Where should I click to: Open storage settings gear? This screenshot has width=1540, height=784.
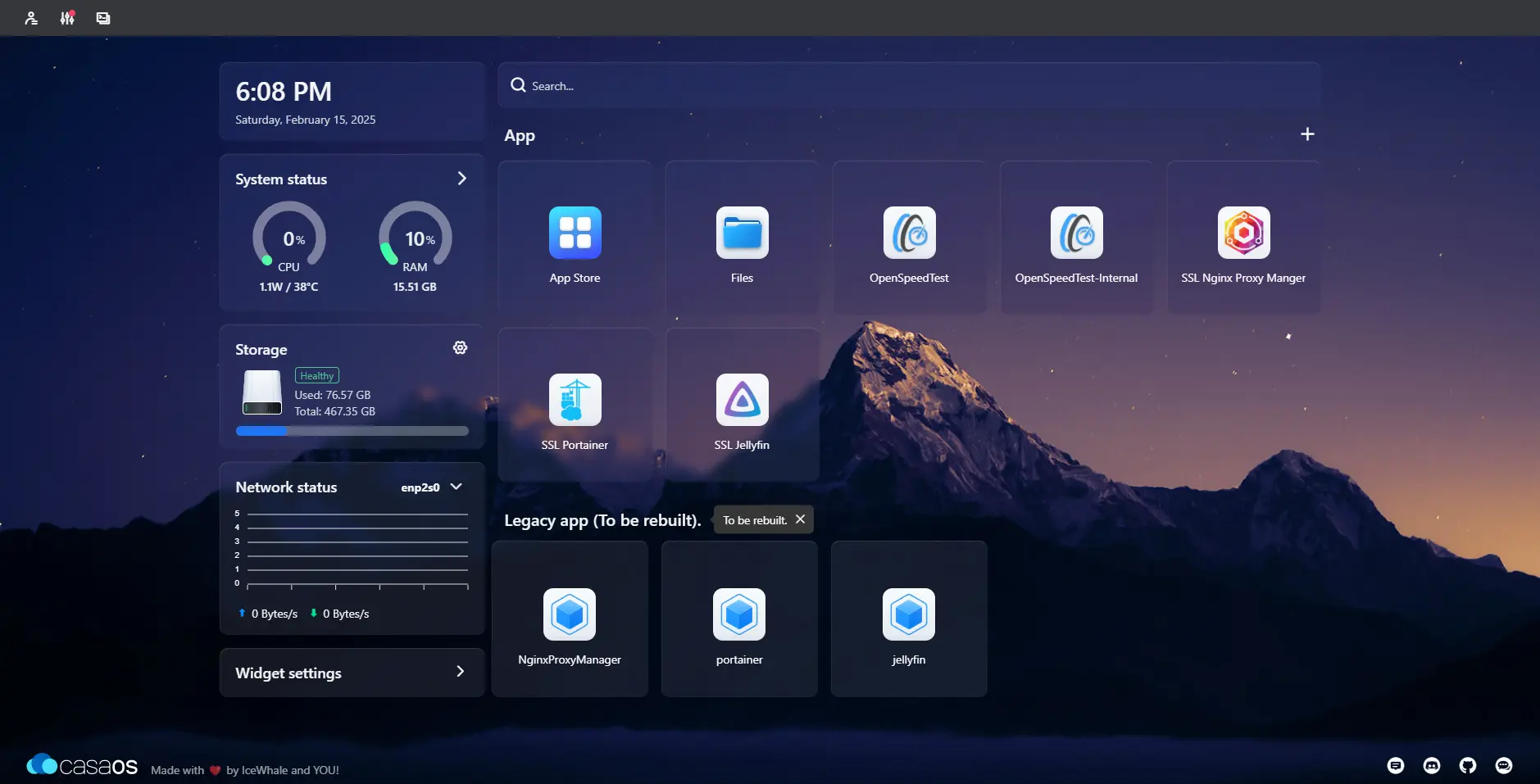pos(461,348)
